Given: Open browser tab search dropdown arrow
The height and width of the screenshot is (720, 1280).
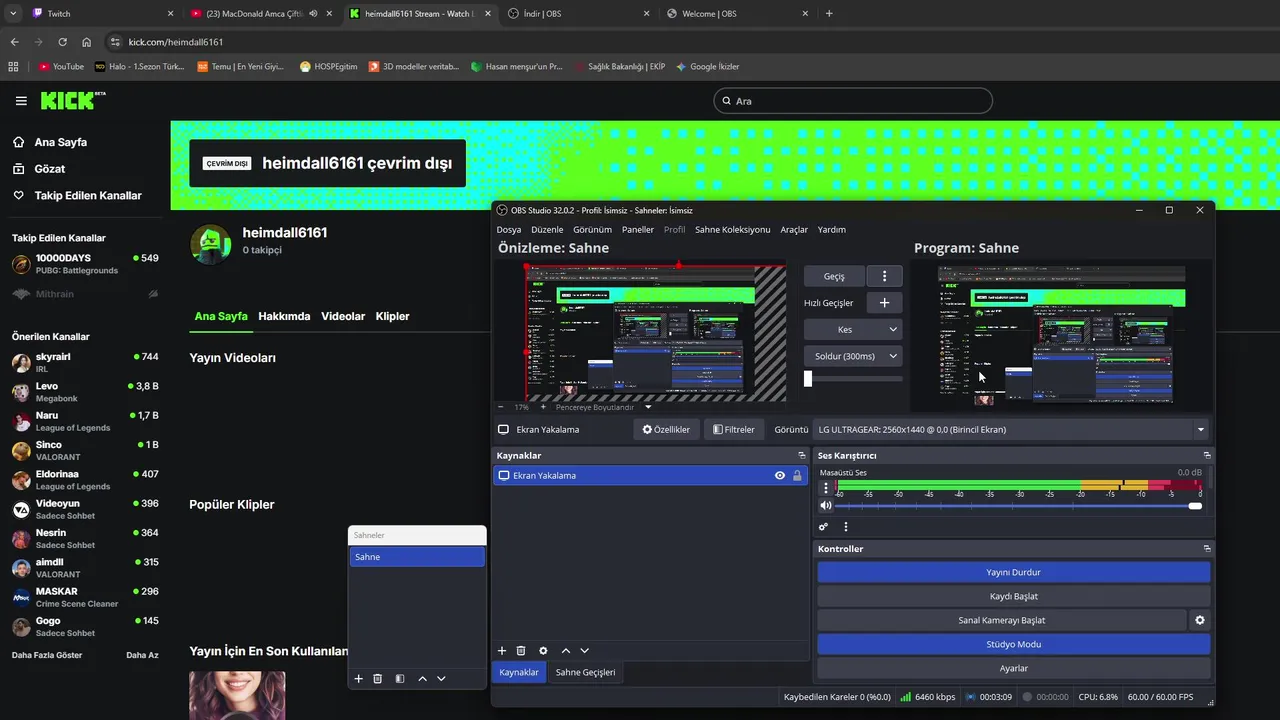Looking at the screenshot, I should click(13, 13).
